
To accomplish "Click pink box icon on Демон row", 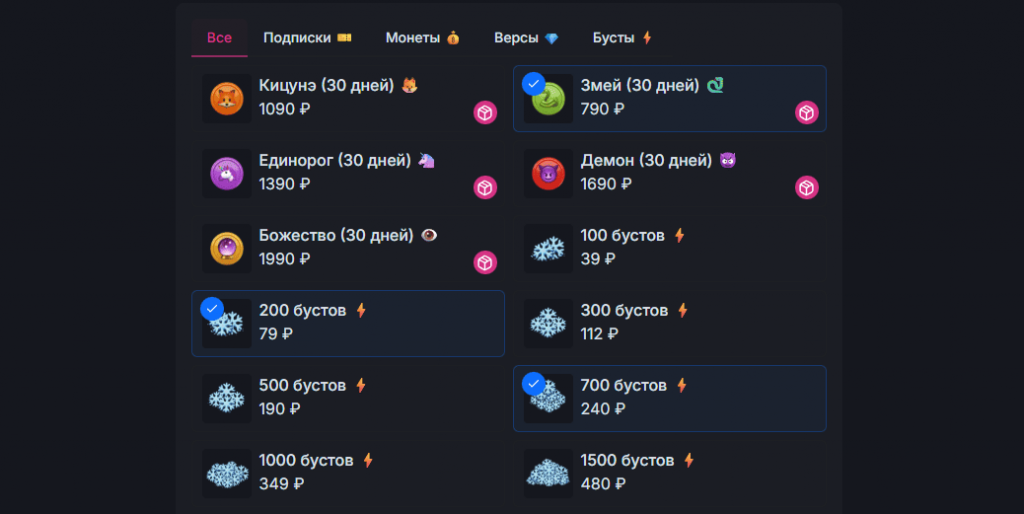I will click(x=807, y=188).
